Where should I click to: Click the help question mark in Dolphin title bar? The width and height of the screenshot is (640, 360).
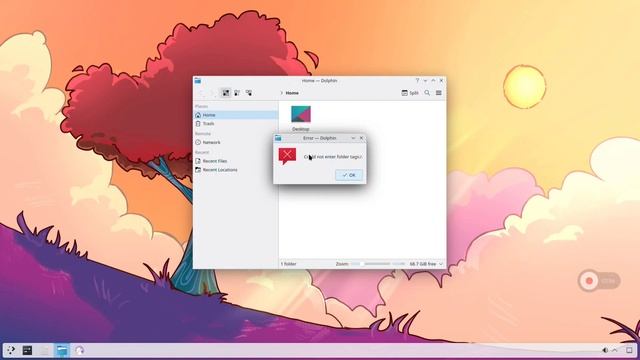417,81
